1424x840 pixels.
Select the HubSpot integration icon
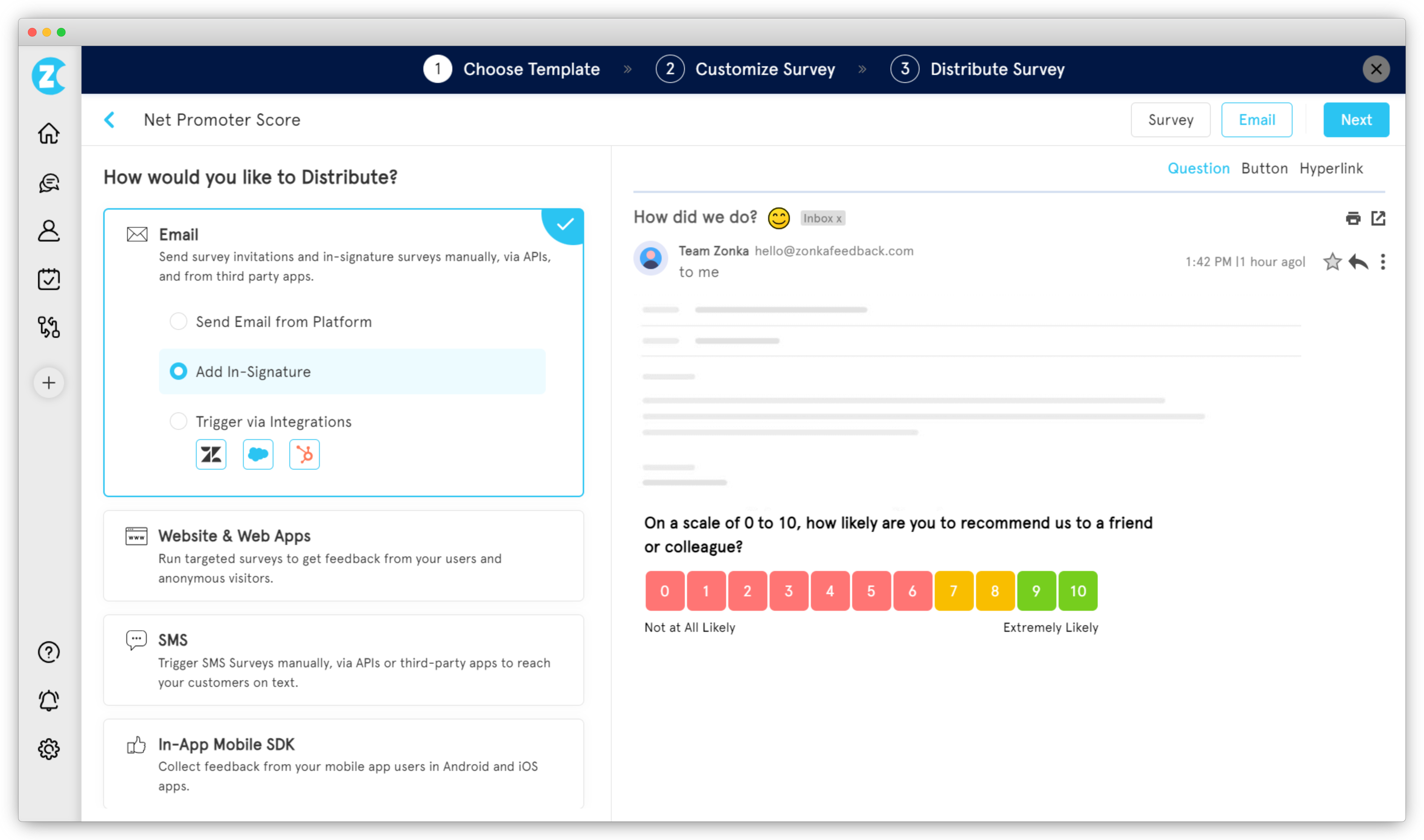click(305, 454)
